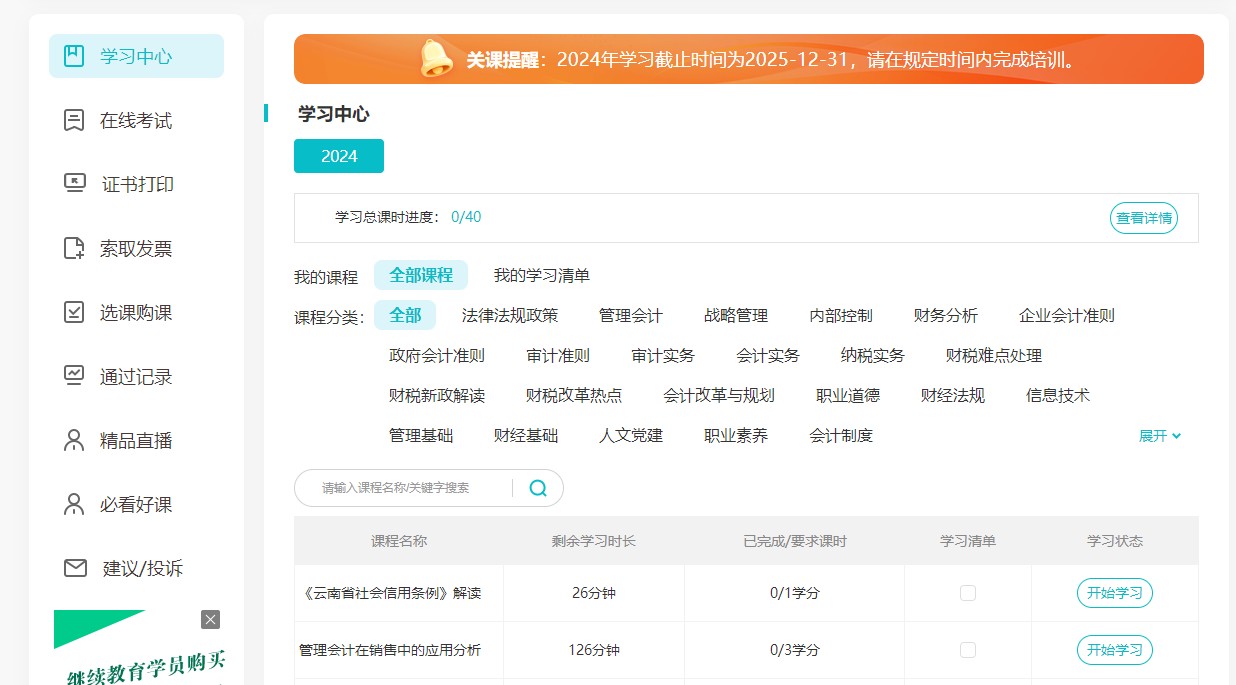
Task: Check the study list box for 管理会计在销售中的应用分析
Action: (967, 649)
